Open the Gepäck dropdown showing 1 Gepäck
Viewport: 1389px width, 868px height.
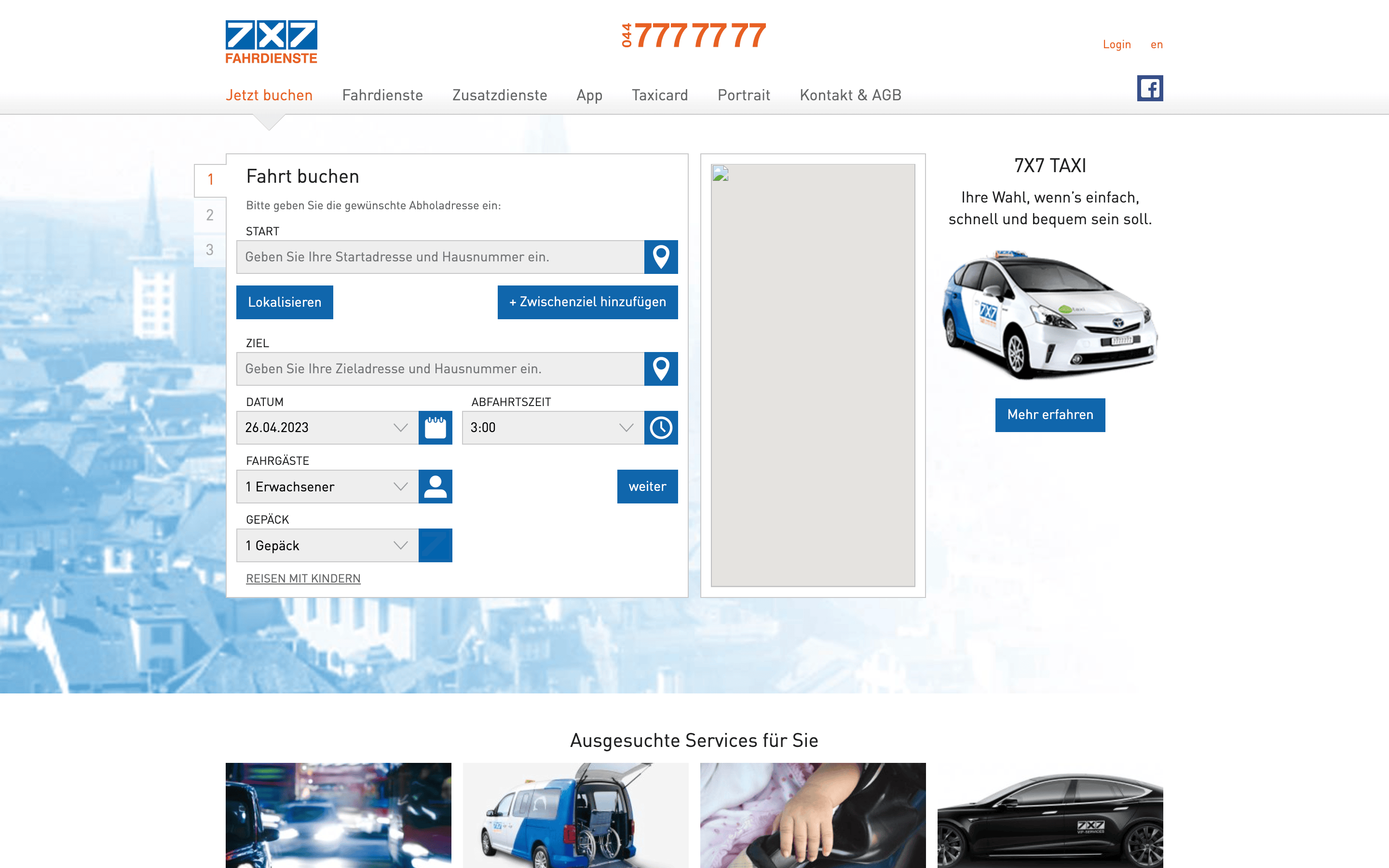pos(327,545)
